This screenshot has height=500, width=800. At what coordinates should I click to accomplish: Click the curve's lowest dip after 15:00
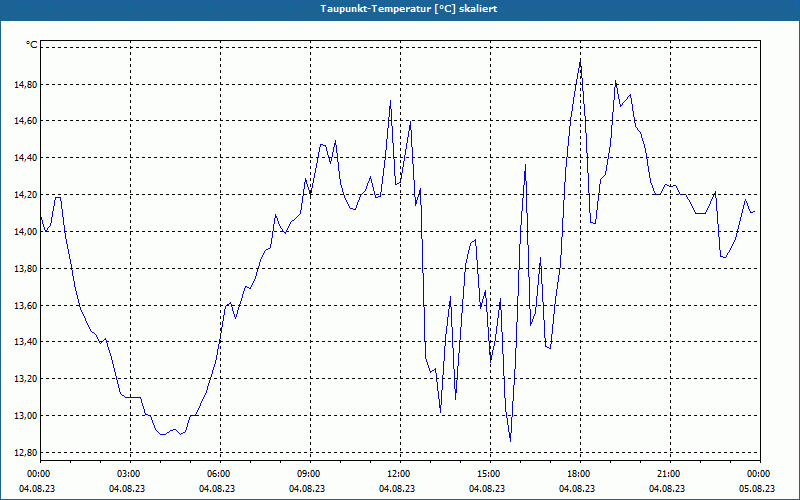(x=510, y=441)
